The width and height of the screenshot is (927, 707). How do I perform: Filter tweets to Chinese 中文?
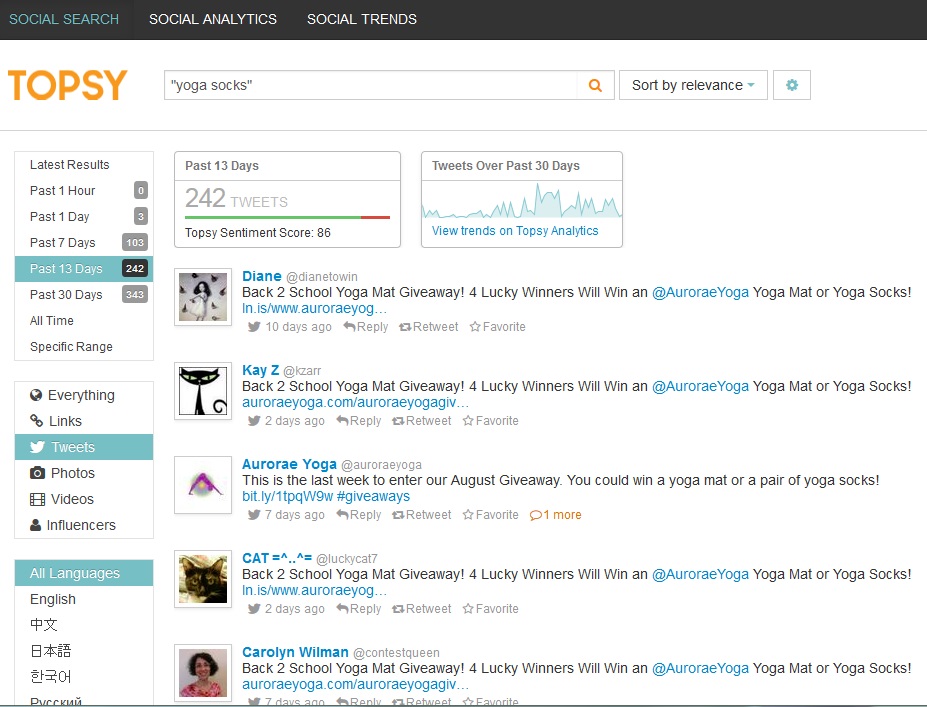point(84,625)
